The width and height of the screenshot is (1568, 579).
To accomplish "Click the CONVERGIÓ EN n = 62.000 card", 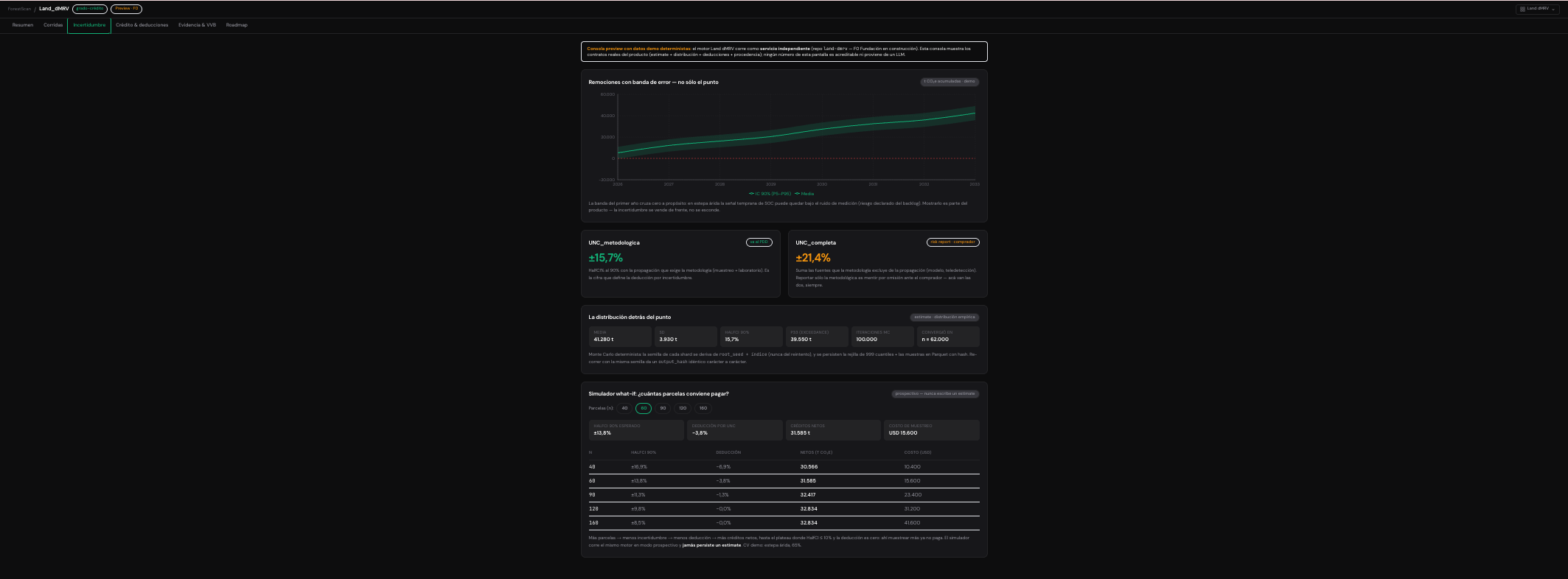I will [x=948, y=337].
